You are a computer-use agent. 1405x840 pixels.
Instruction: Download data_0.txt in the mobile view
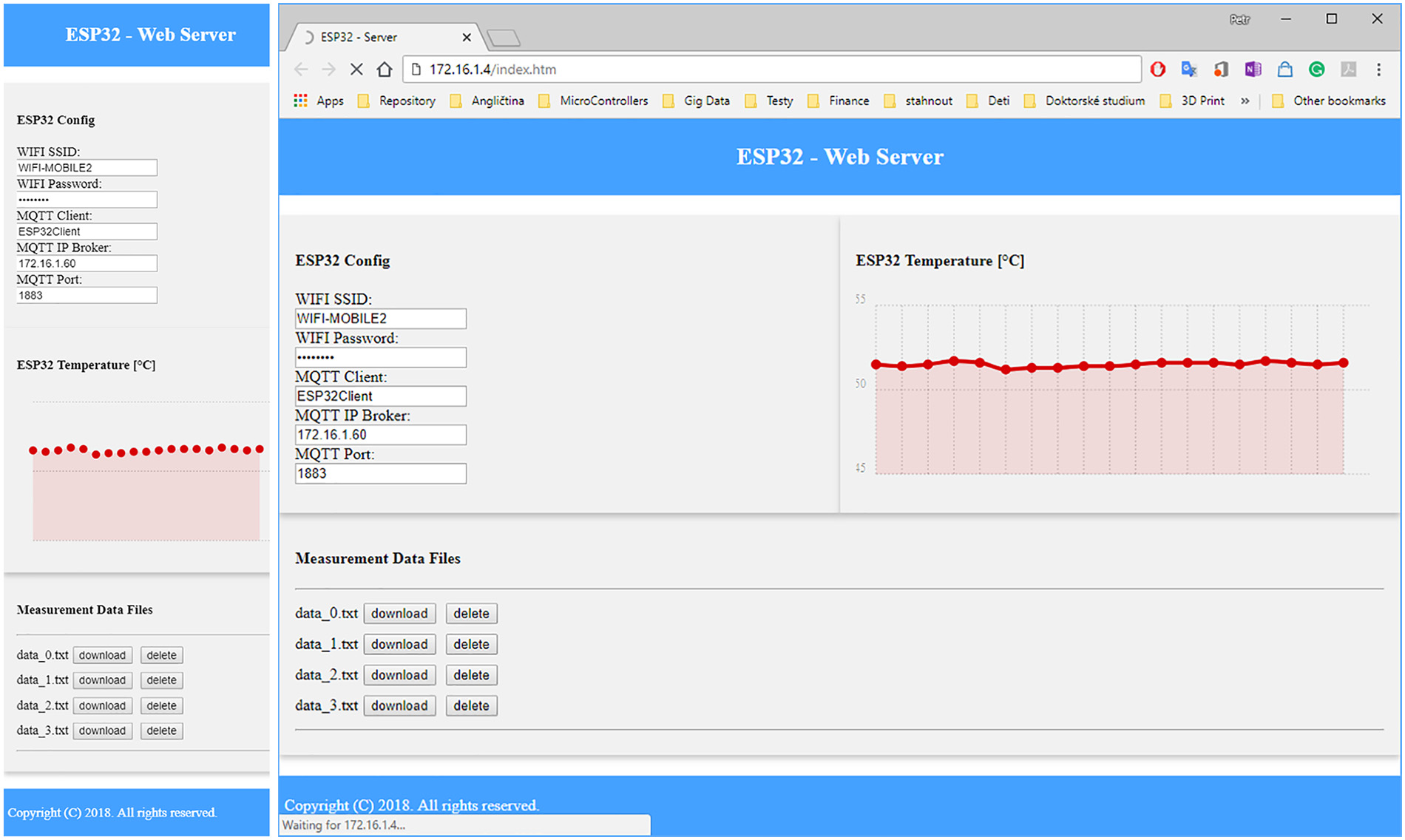103,655
